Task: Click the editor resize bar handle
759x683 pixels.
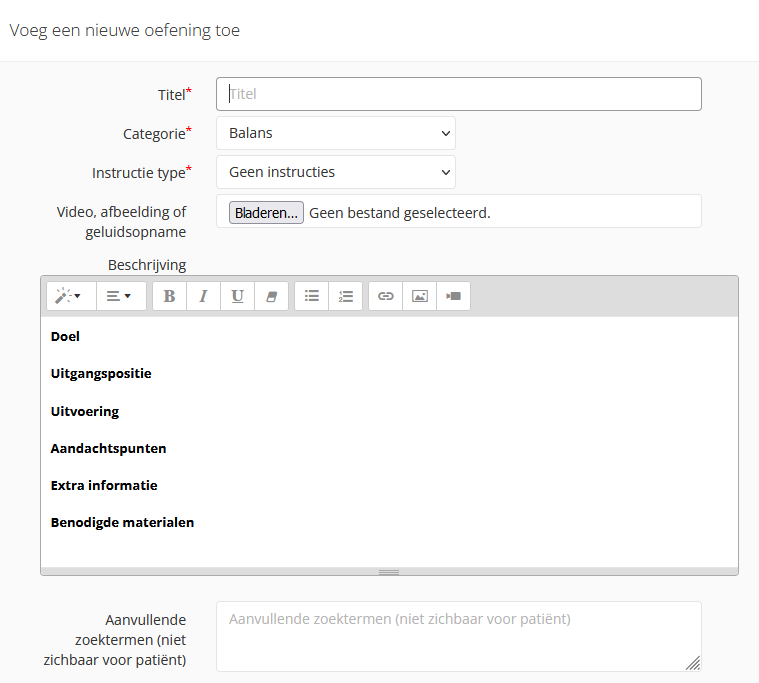Action: point(389,572)
